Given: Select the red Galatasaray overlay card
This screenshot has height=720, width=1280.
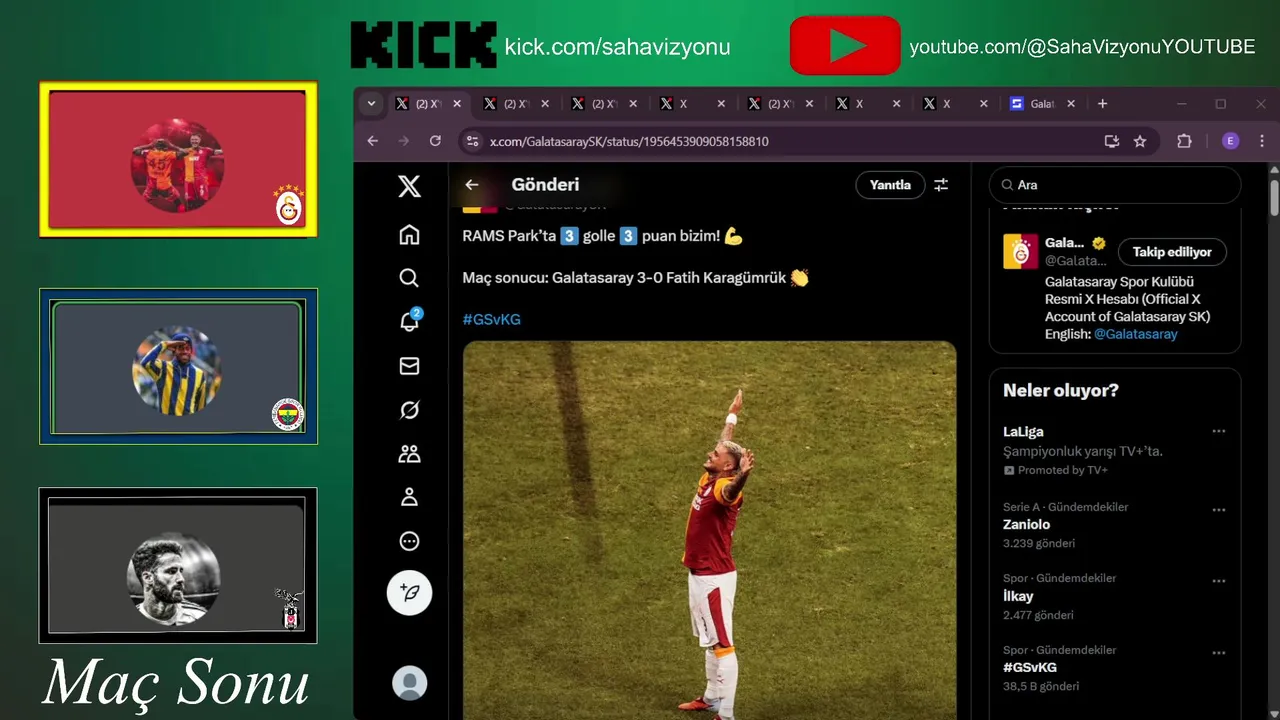Looking at the screenshot, I should point(178,159).
